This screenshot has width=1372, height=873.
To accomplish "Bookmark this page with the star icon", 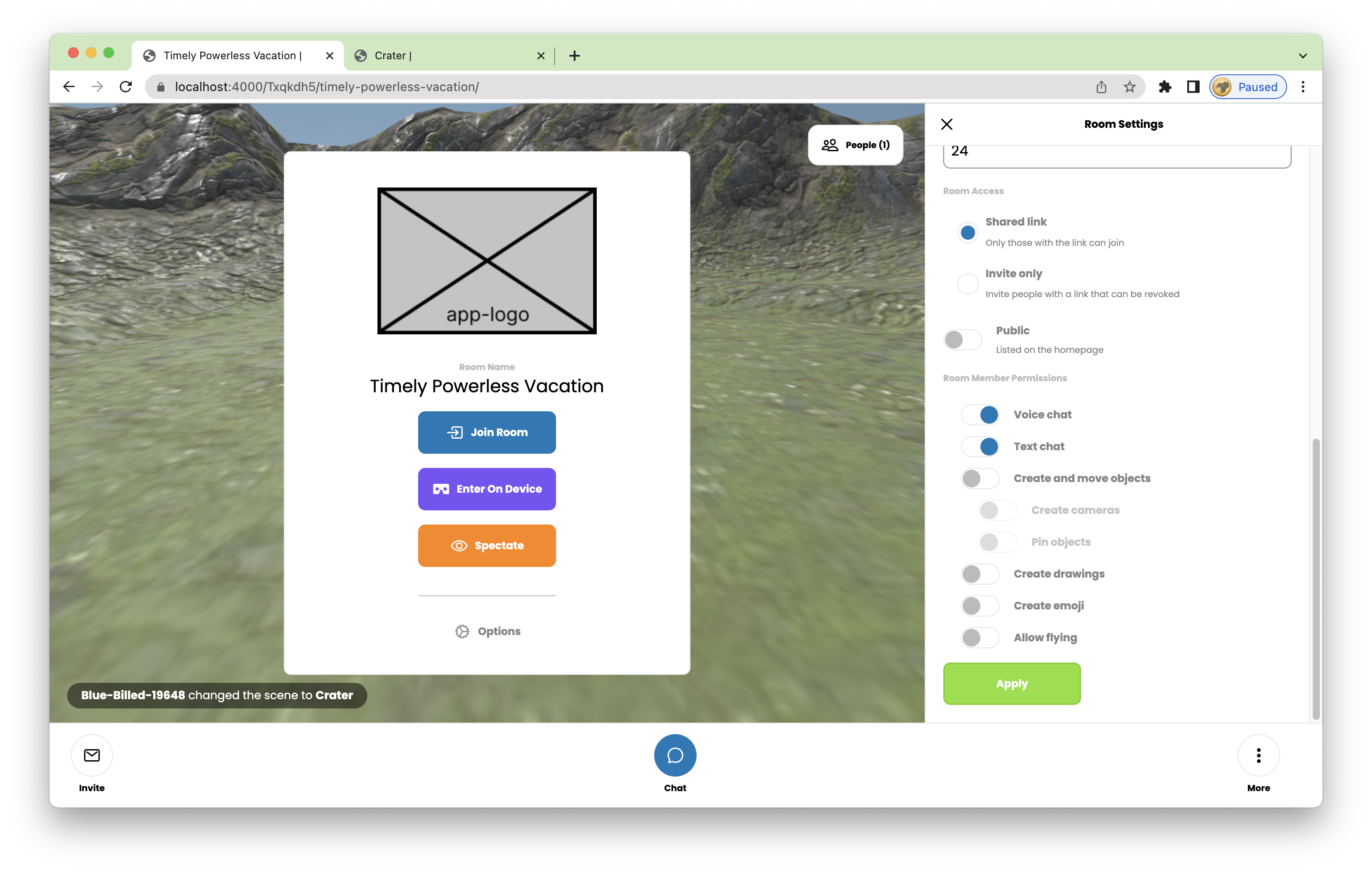I will [1129, 87].
